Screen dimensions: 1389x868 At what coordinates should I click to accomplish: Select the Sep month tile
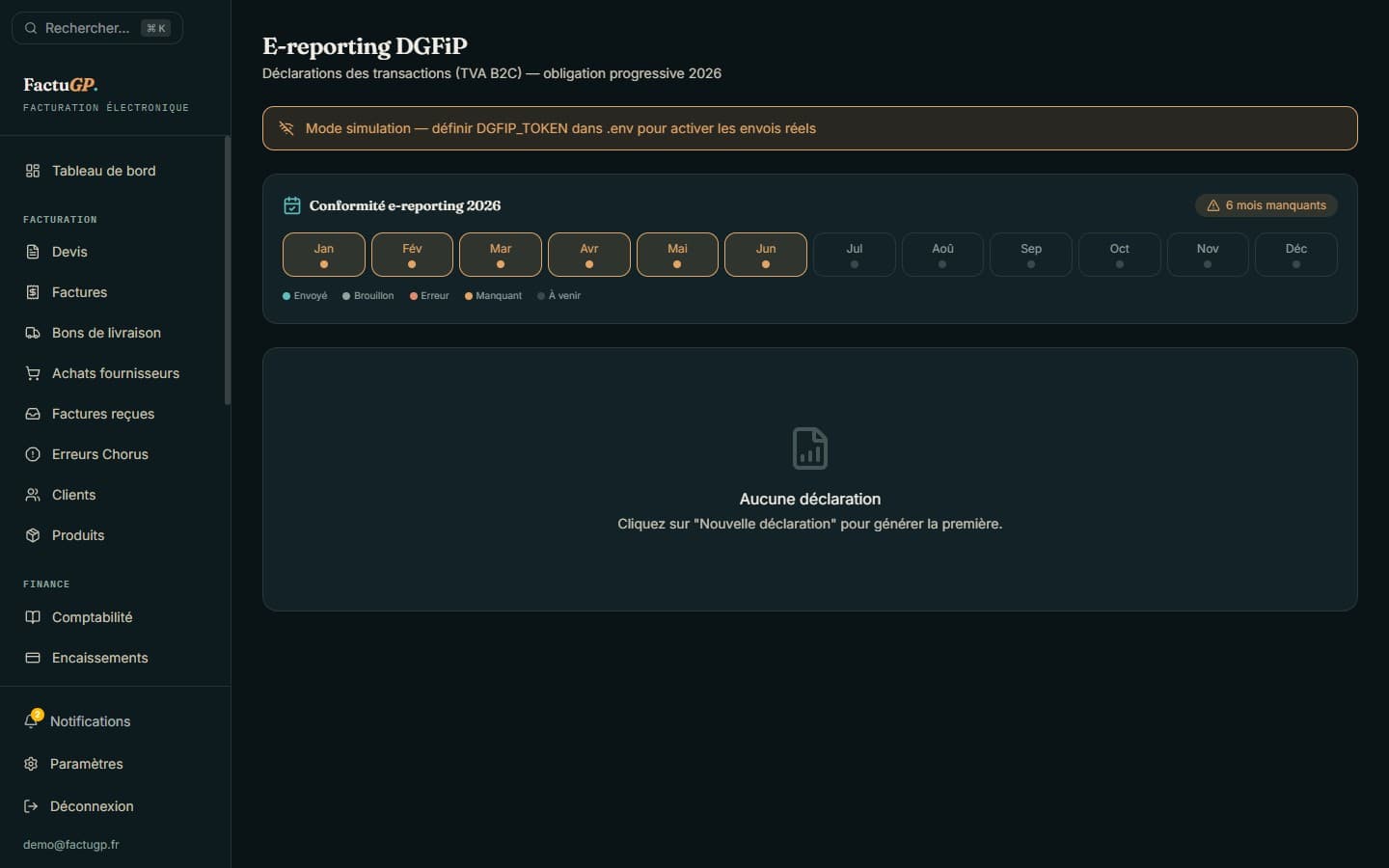pos(1031,255)
